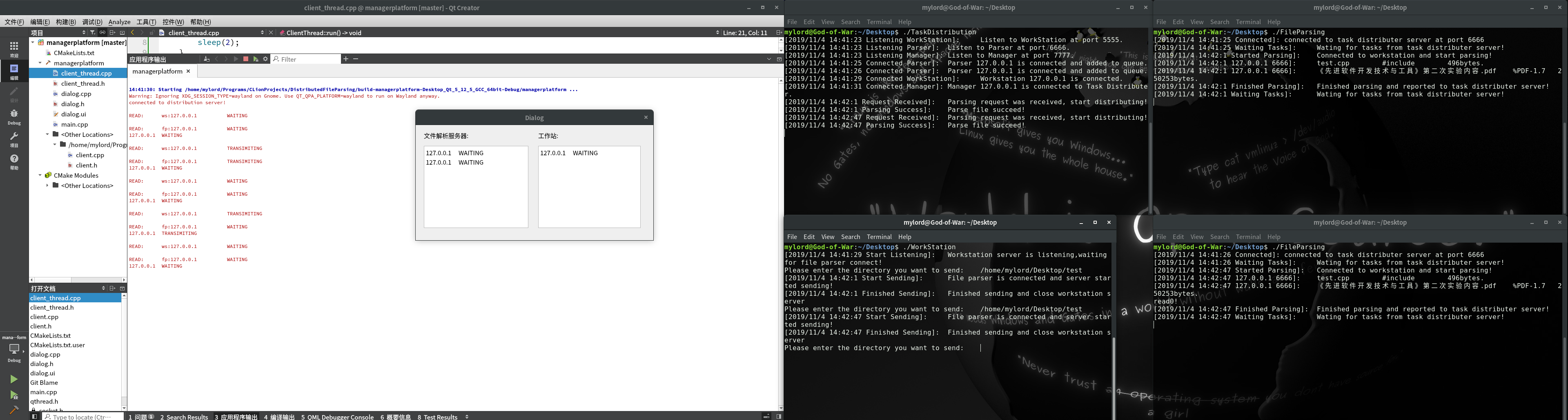Select workstation 127.0.0.1 WAITING entry

(569, 153)
